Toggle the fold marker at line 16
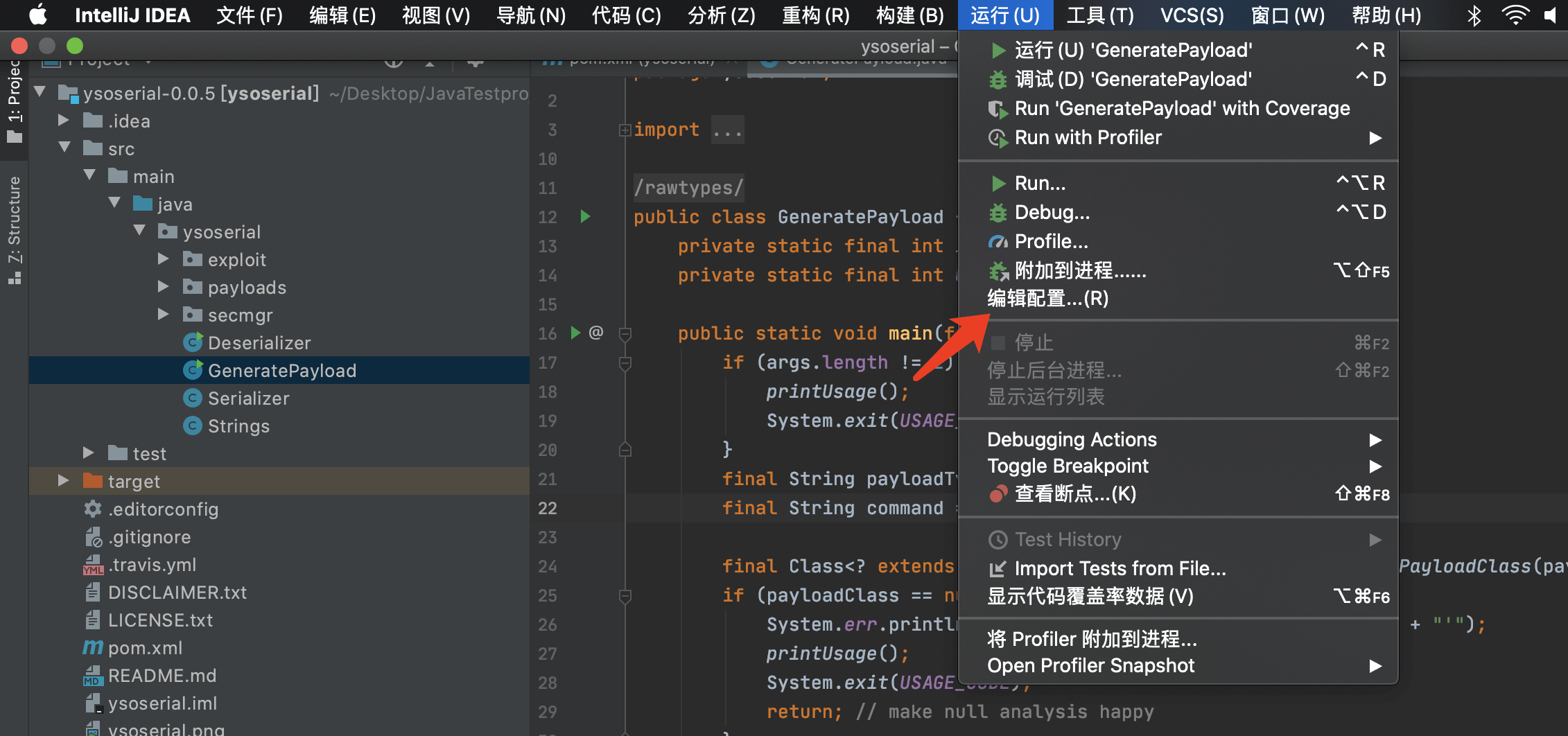Viewport: 1568px width, 736px height. tap(625, 333)
